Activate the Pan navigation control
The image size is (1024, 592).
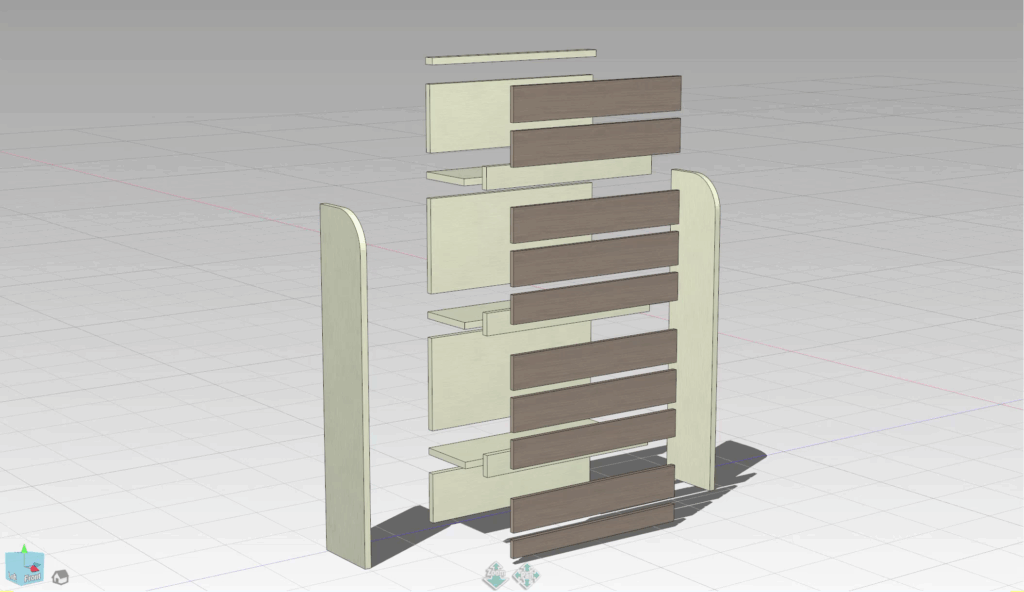pos(524,574)
